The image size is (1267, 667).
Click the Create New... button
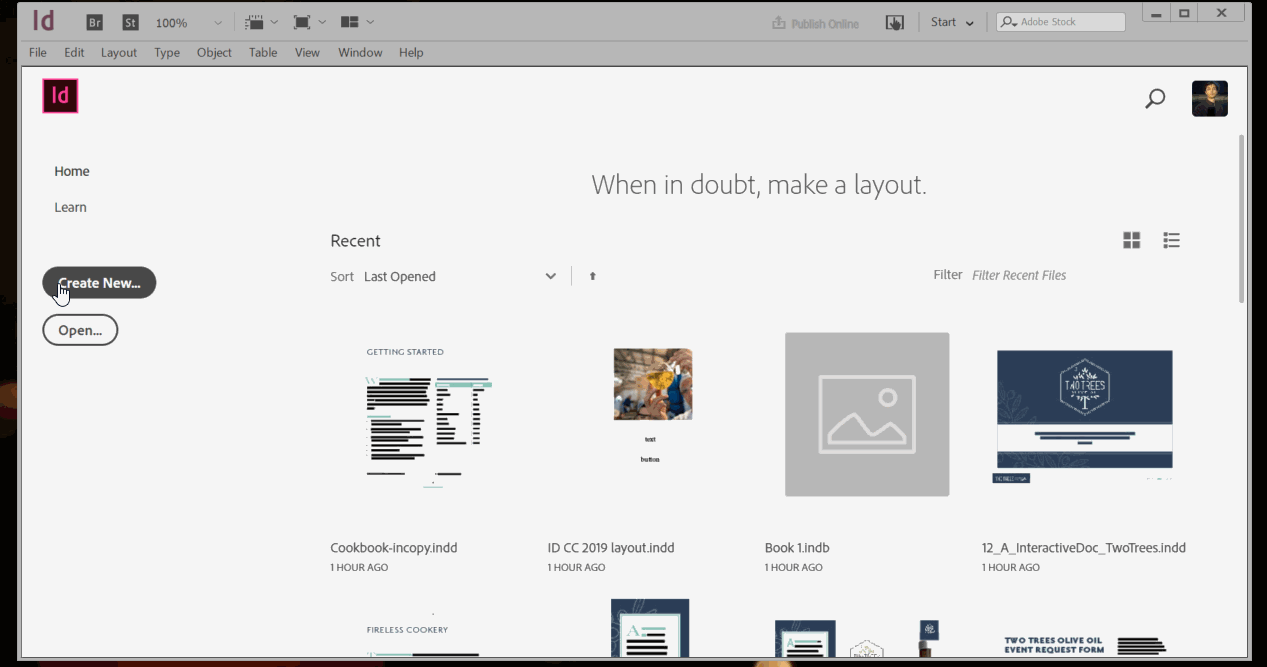point(99,283)
